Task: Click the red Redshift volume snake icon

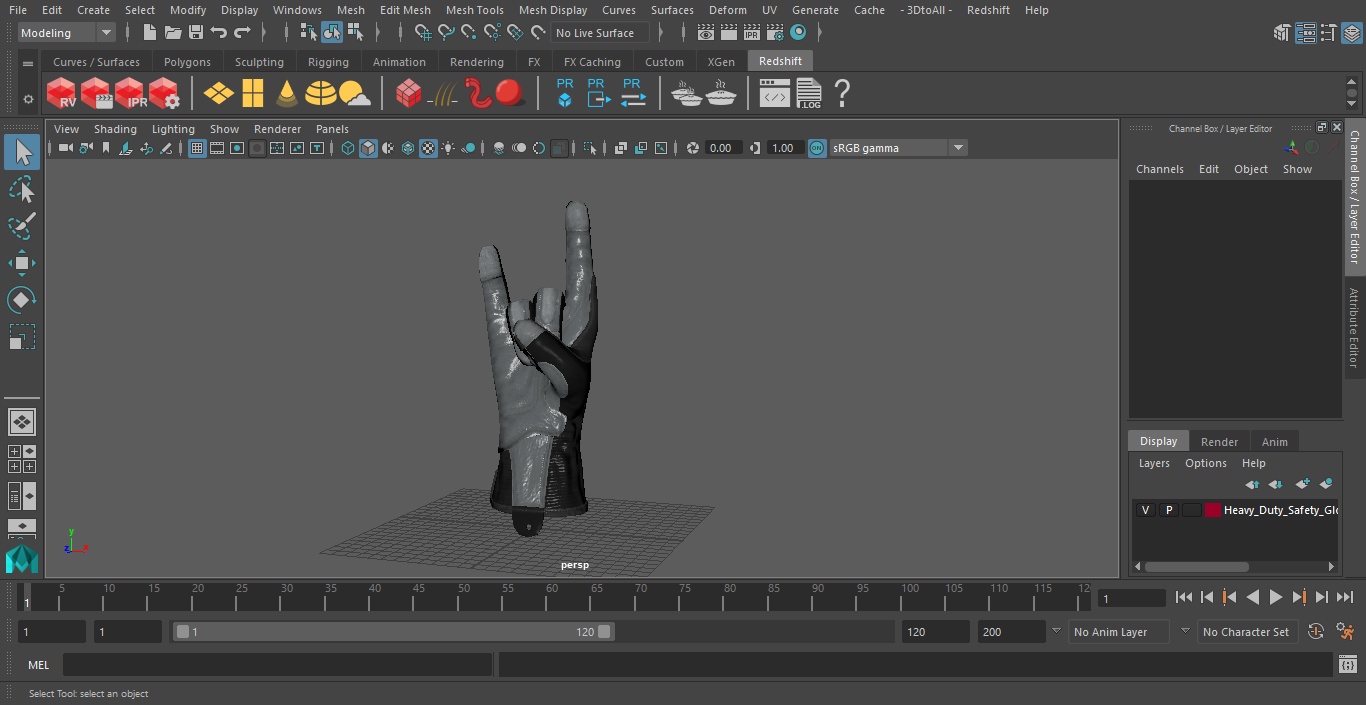Action: [x=478, y=93]
